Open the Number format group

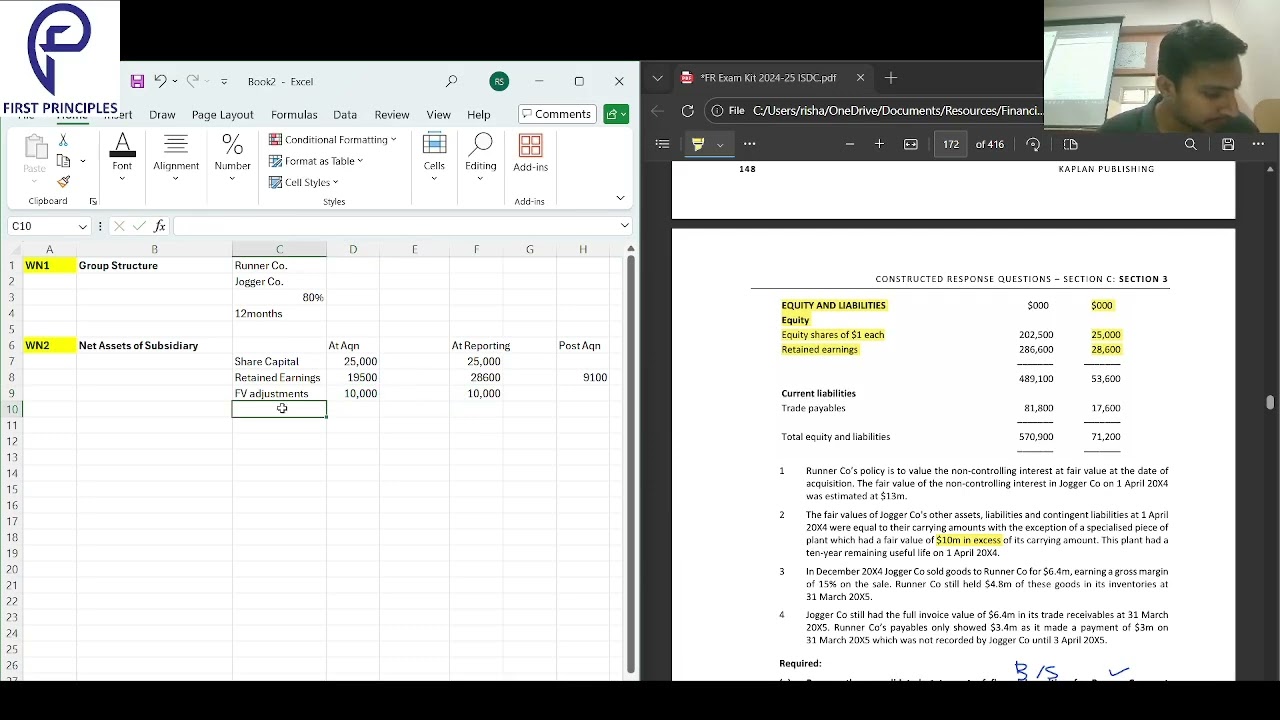click(232, 158)
